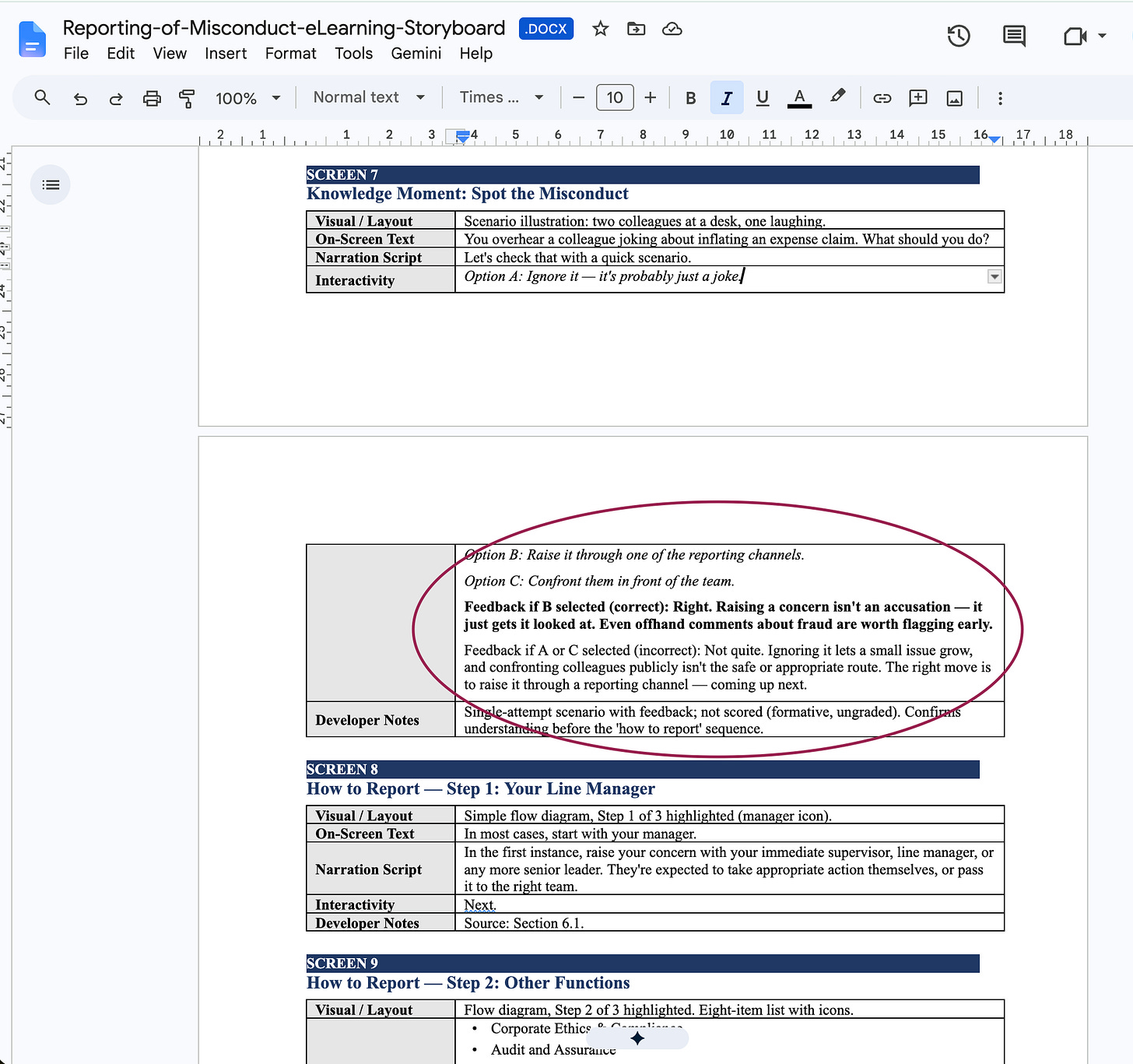Click the SCREEN 7 header bar
The image size is (1133, 1064).
click(x=643, y=174)
